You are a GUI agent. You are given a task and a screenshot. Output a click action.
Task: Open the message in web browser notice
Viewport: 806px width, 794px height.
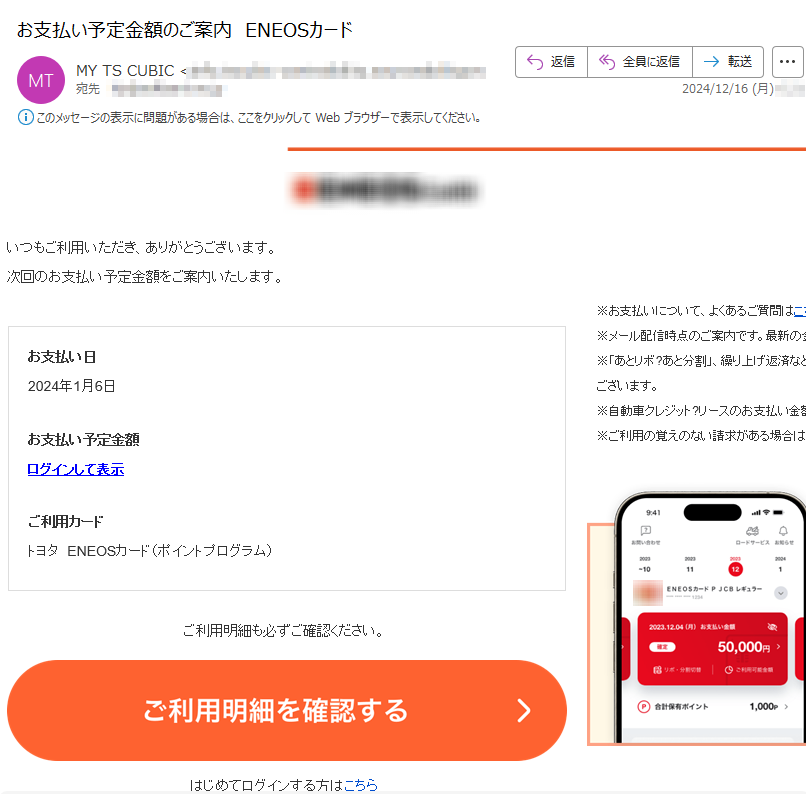259,118
